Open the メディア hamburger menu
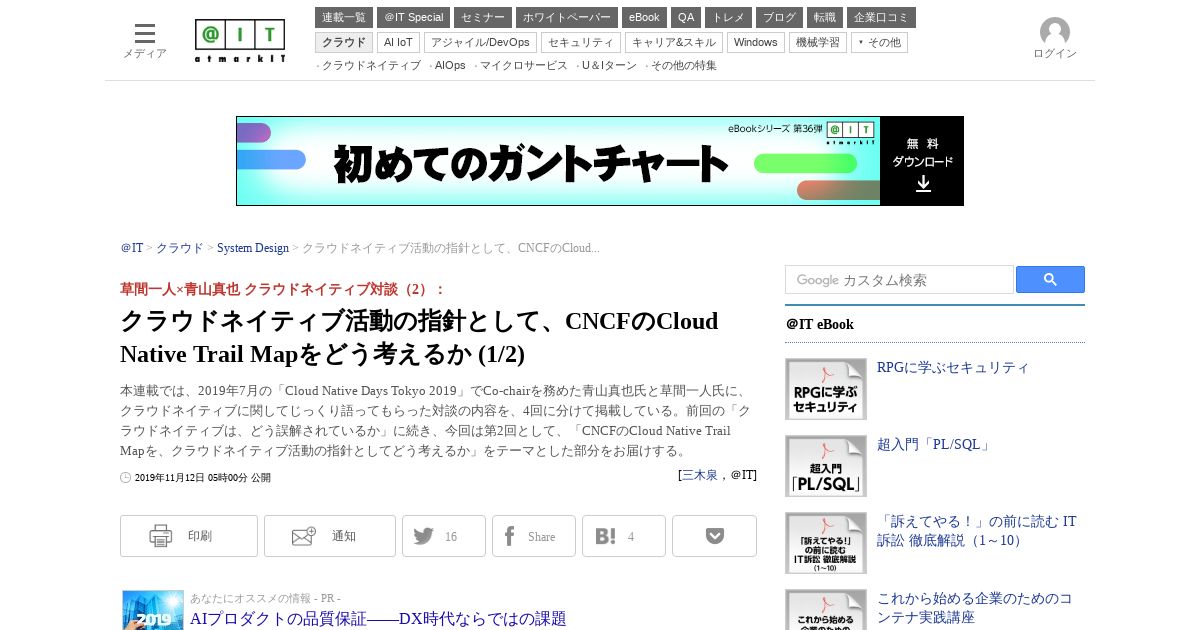This screenshot has height=630, width=1200. [145, 41]
